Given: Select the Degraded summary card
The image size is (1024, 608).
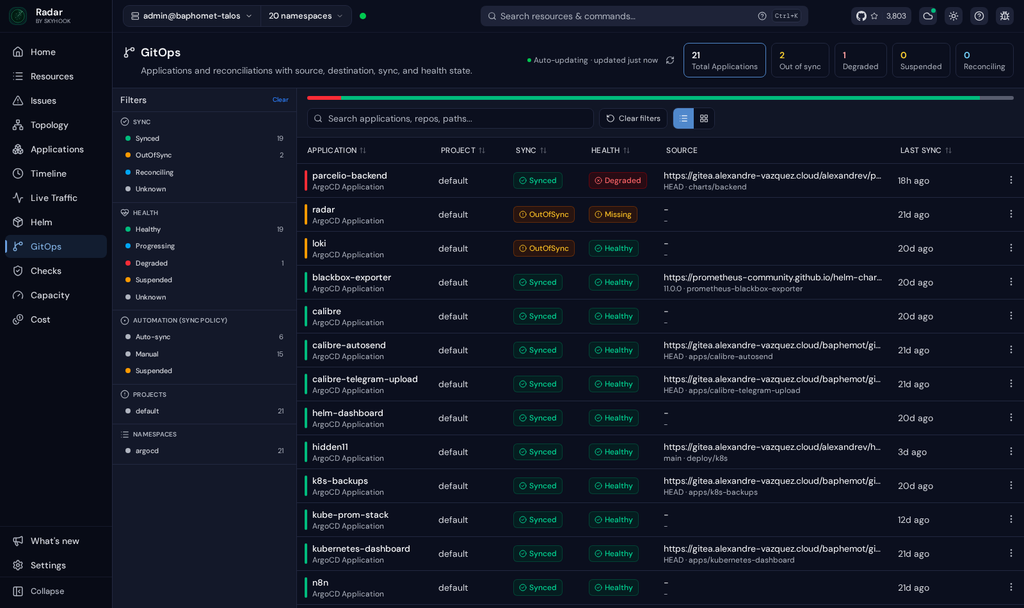Looking at the screenshot, I should pos(860,60).
